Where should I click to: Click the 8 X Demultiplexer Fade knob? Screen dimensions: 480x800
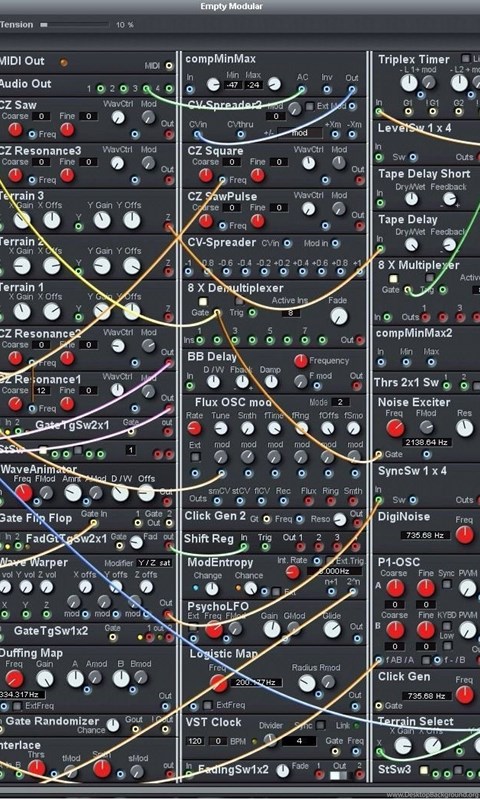[x=339, y=316]
